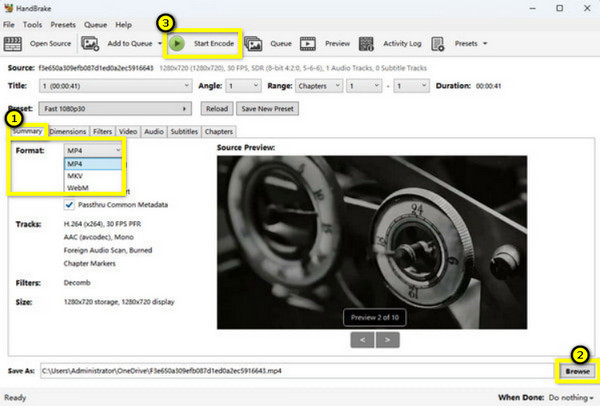Image resolution: width=600 pixels, height=406 pixels.
Task: Click the Presets document icon
Action: coord(438,44)
